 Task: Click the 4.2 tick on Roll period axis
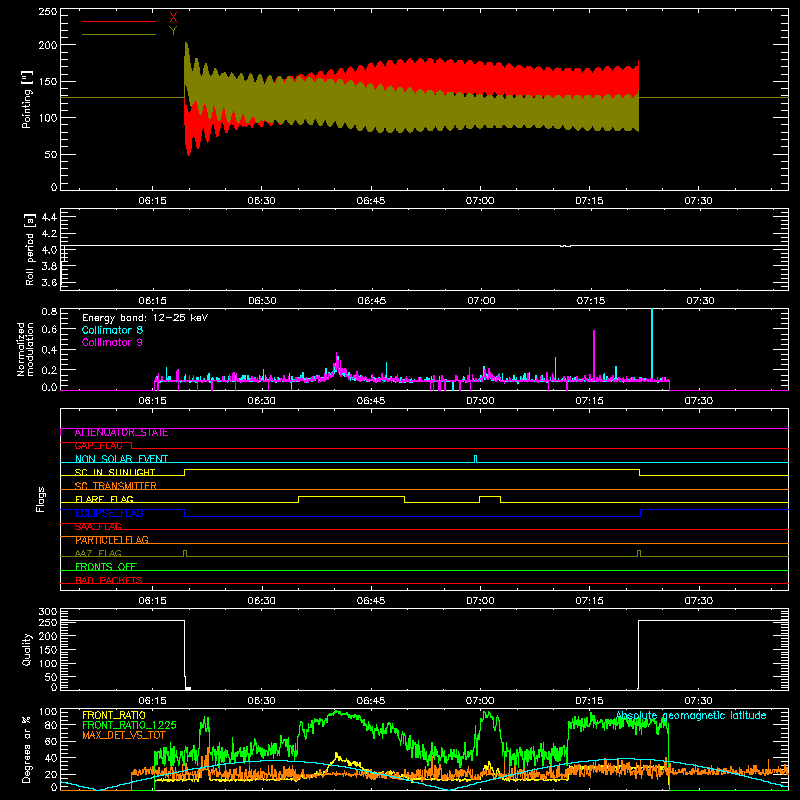[x=48, y=234]
